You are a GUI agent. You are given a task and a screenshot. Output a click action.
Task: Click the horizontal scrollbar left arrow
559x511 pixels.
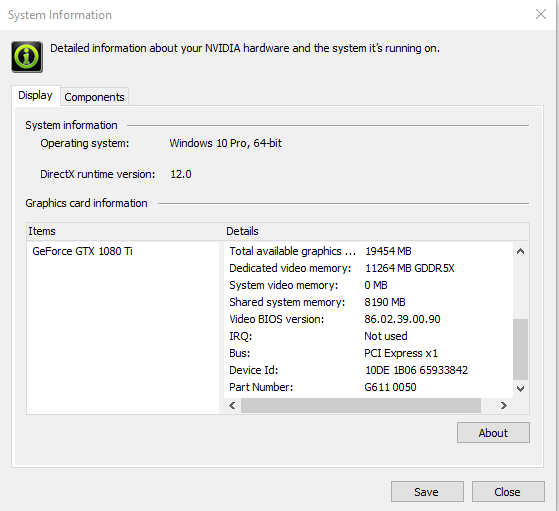[232, 405]
